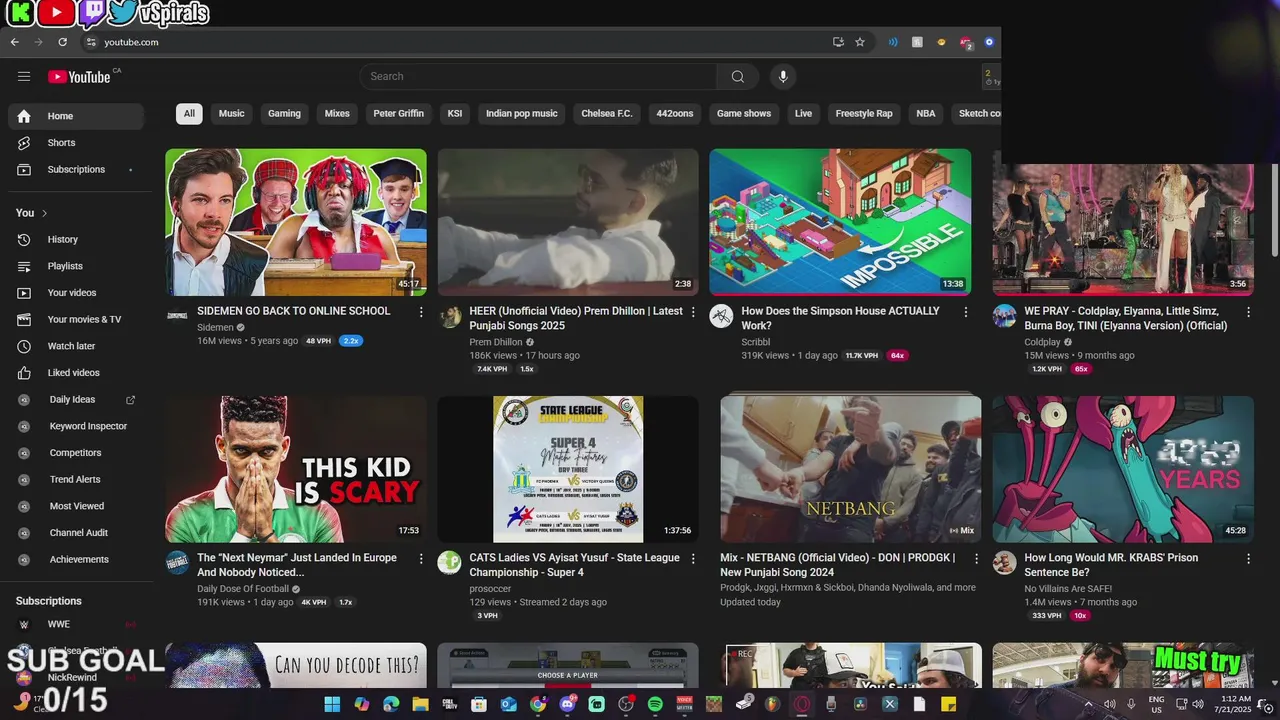Screen dimensions: 1280x720
Task: Open Playlists in the sidebar
Action: (76, 266)
